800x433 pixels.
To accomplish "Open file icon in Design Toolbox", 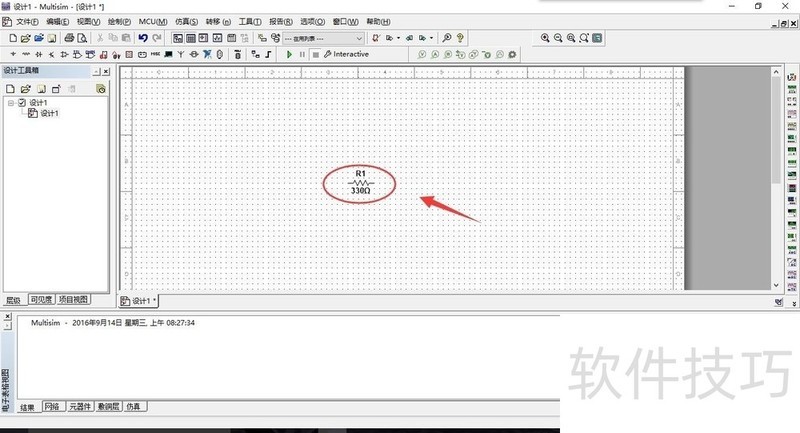I will [26, 89].
